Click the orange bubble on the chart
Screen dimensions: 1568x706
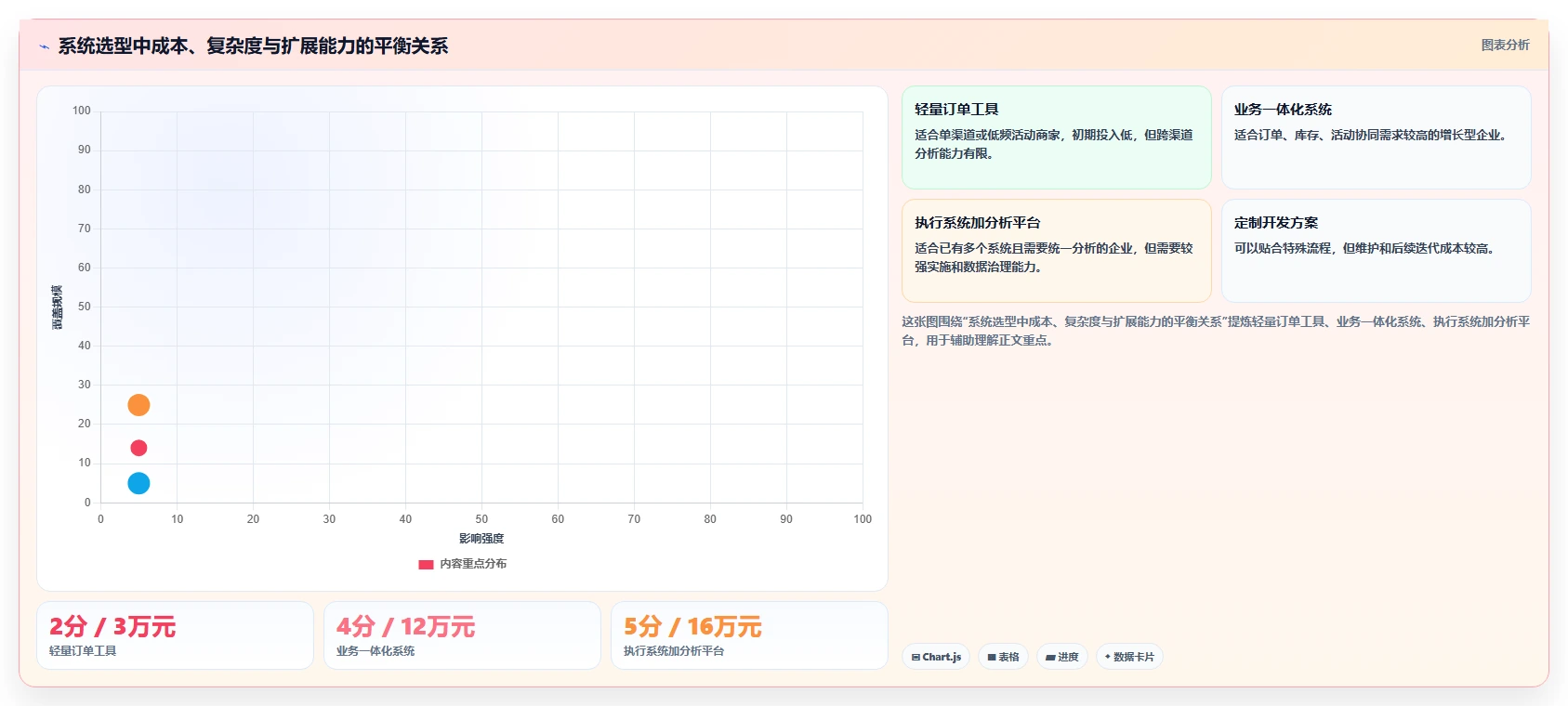(x=138, y=405)
